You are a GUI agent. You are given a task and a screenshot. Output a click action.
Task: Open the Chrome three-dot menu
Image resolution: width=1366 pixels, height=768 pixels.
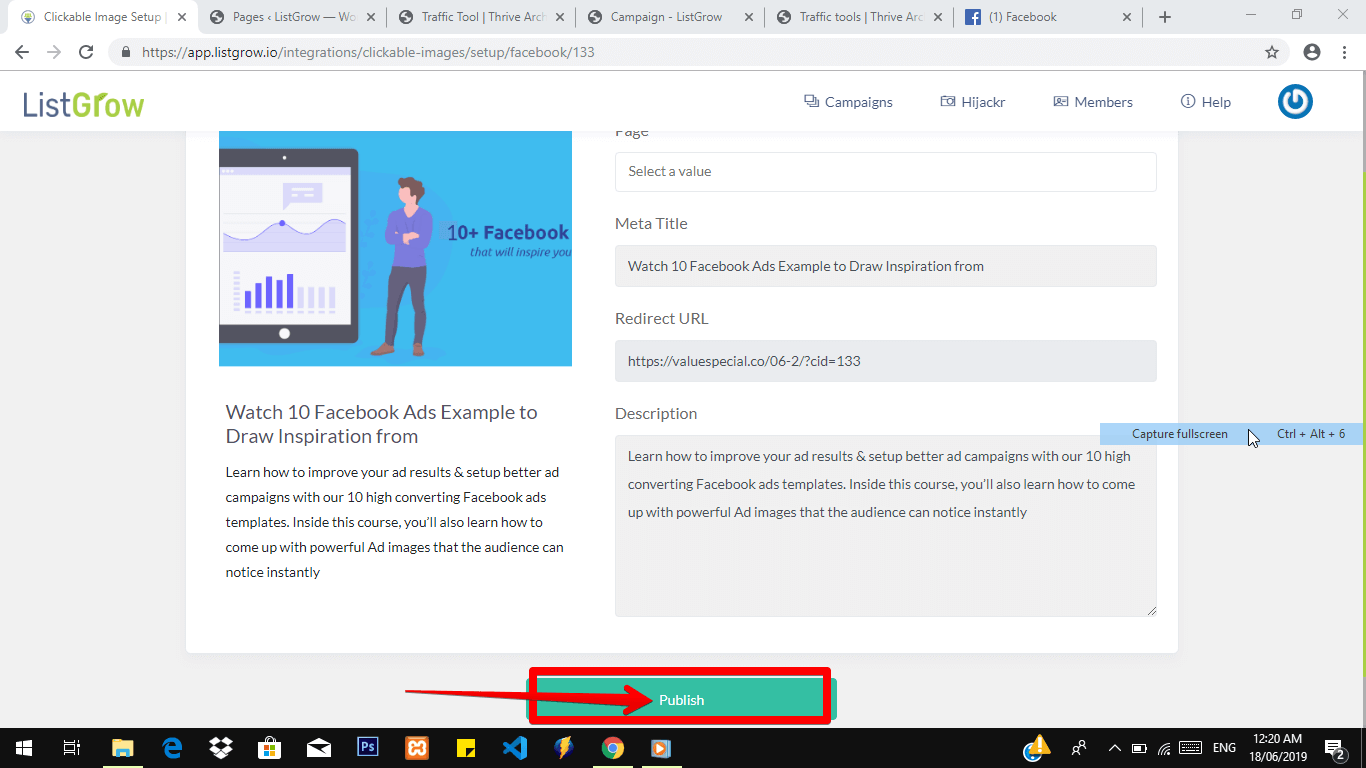click(1345, 52)
